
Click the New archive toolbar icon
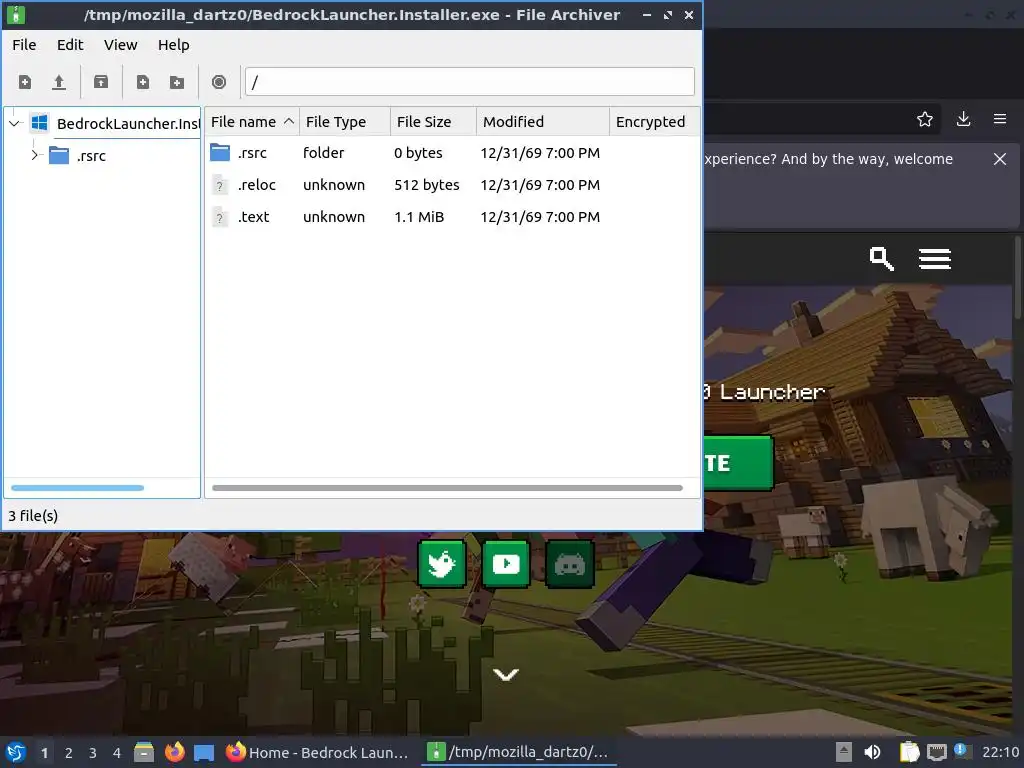(25, 82)
